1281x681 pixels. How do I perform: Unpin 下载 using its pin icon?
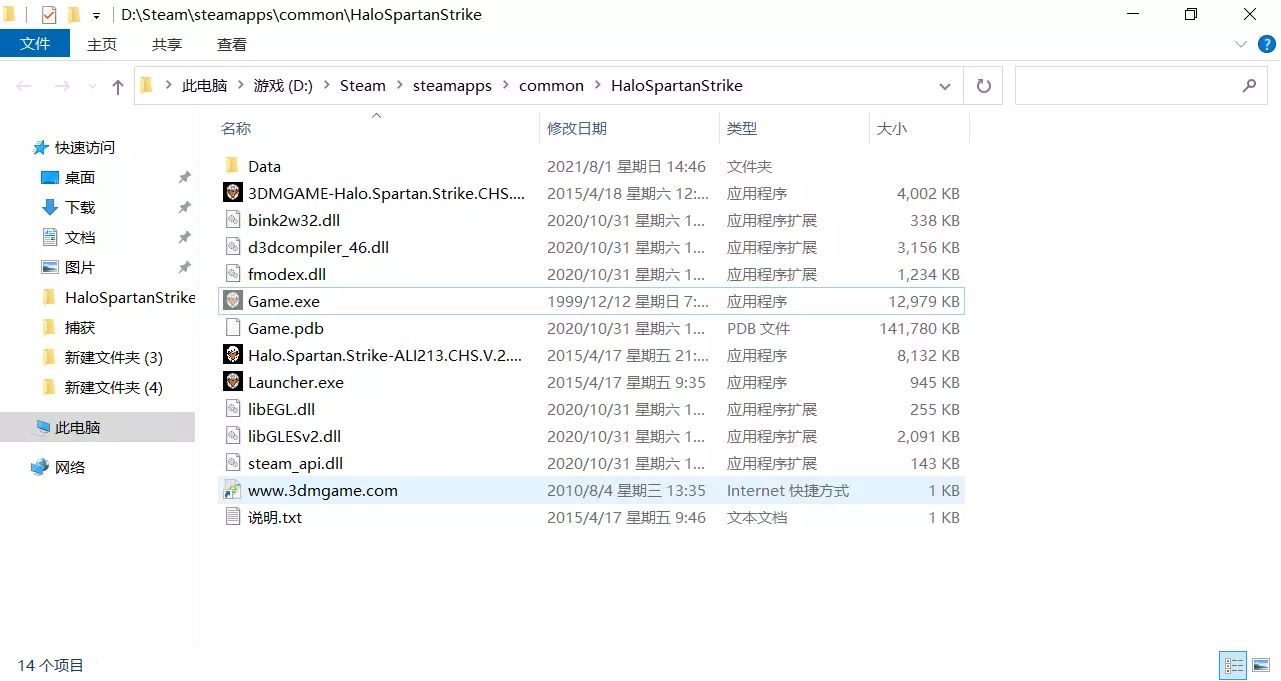[184, 207]
